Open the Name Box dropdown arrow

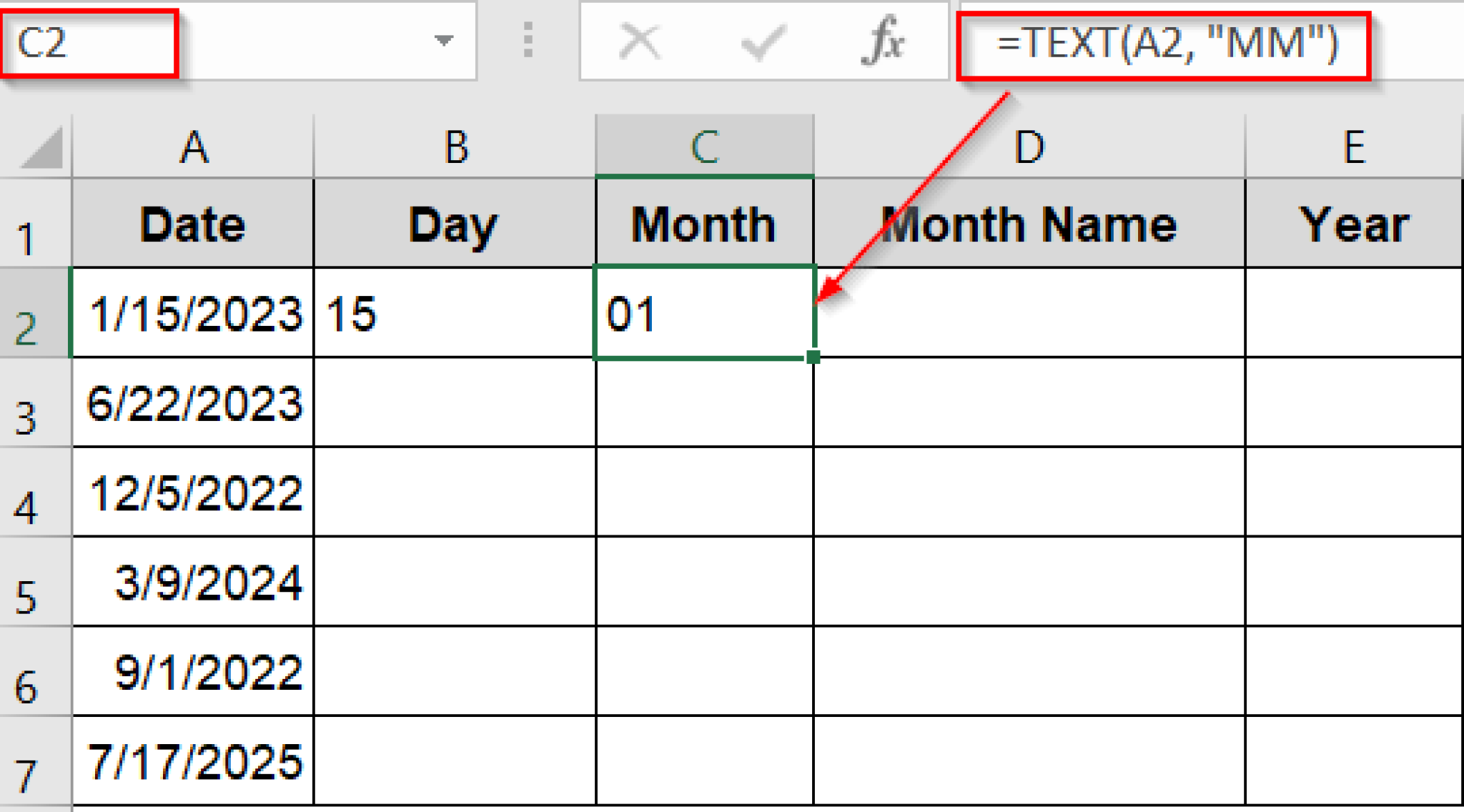click(x=445, y=41)
